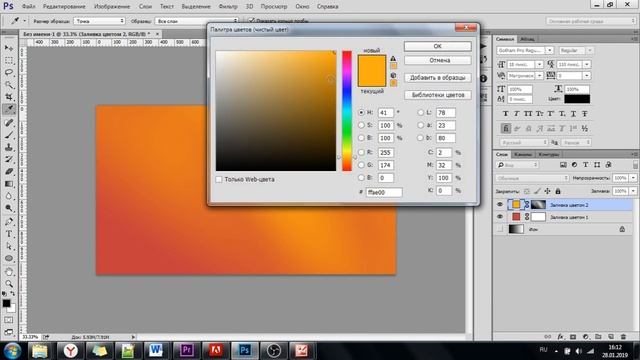Select the L (lightness) Lab radio button

point(420,113)
